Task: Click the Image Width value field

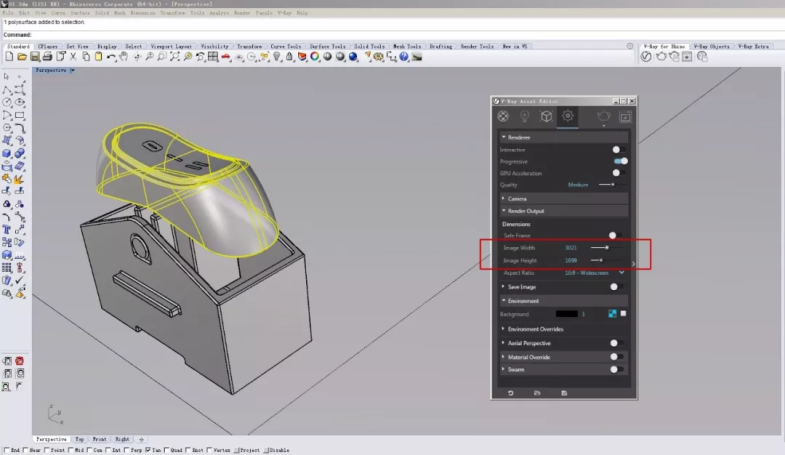Action: click(x=571, y=247)
